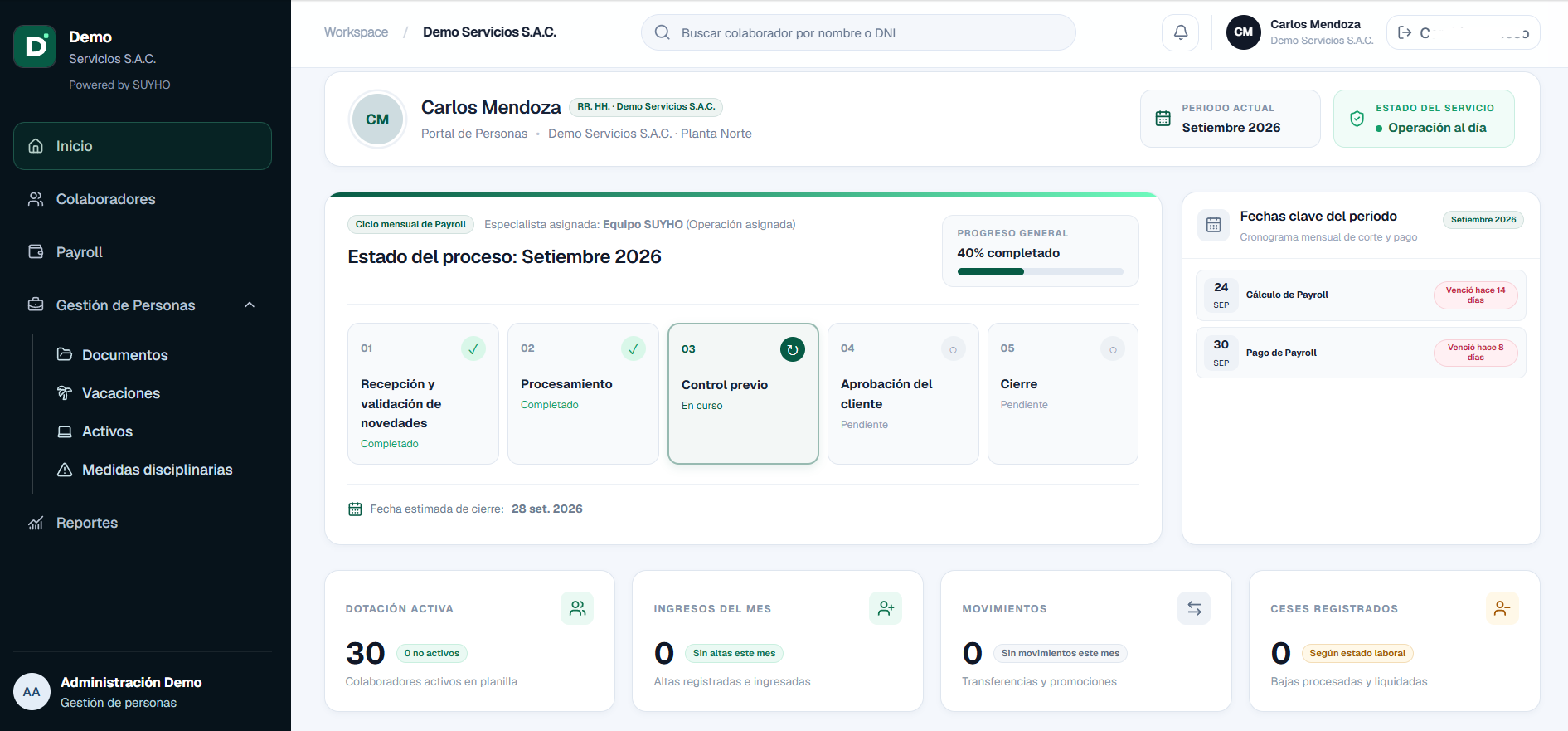Focus the Buscar colaborador search field

click(x=858, y=32)
